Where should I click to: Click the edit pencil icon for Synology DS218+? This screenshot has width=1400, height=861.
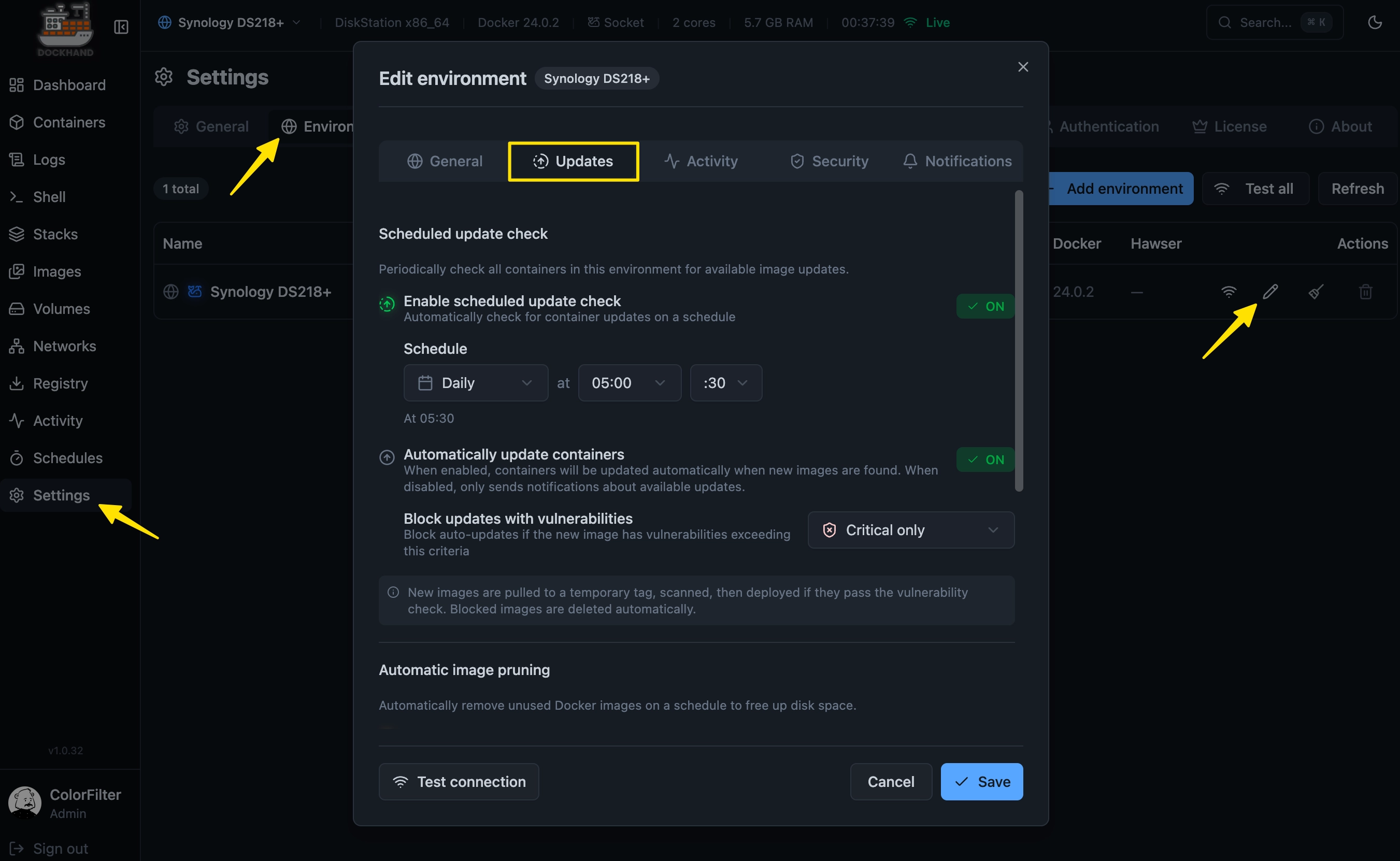pos(1270,292)
